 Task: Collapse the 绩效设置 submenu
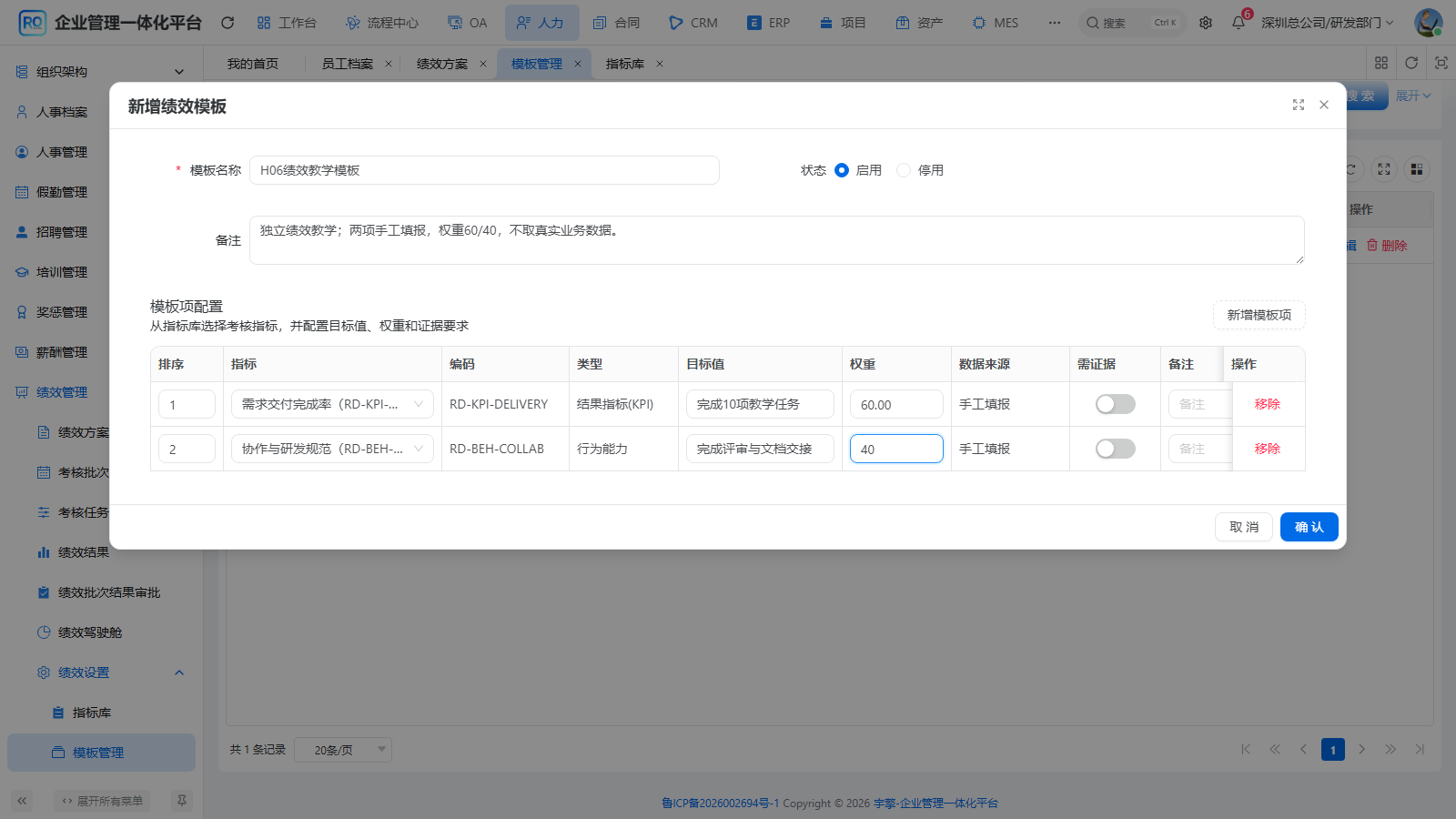click(101, 672)
